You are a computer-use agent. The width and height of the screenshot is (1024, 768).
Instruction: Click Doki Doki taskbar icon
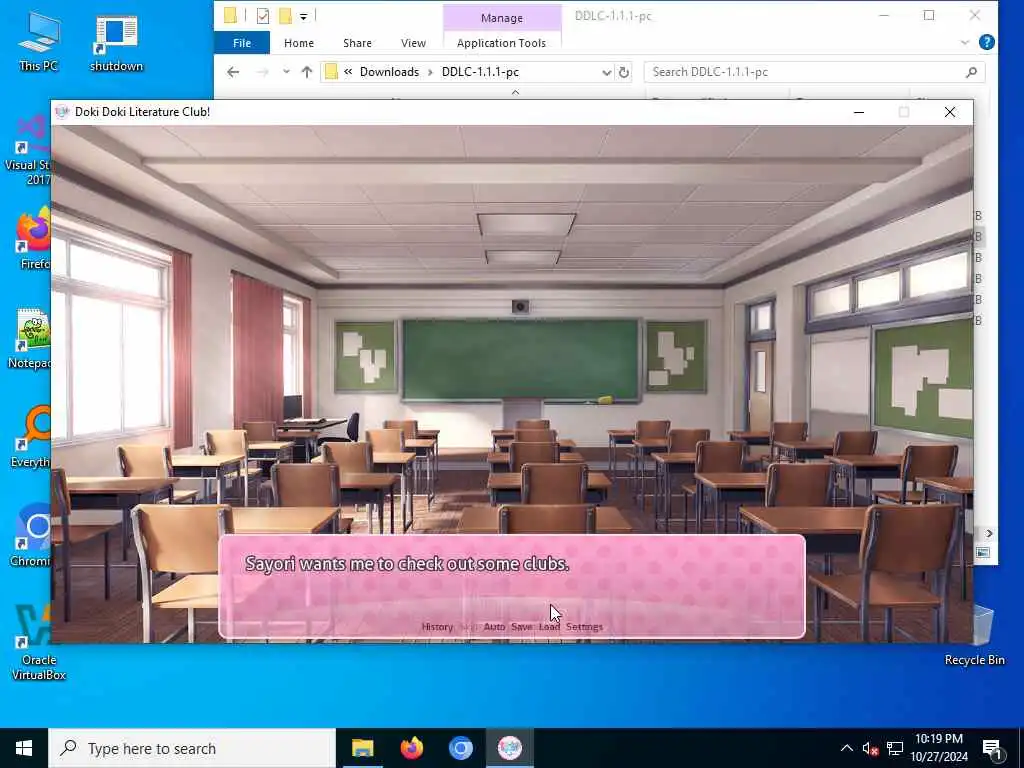tap(509, 748)
